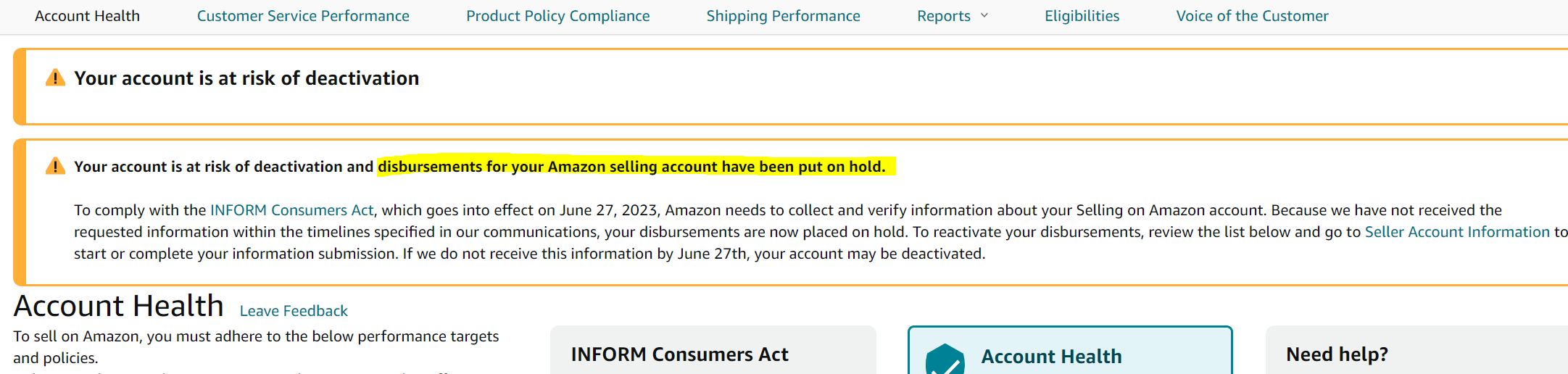Viewport: 1568px width, 374px height.
Task: Open the Eligibilities tab
Action: [1082, 16]
